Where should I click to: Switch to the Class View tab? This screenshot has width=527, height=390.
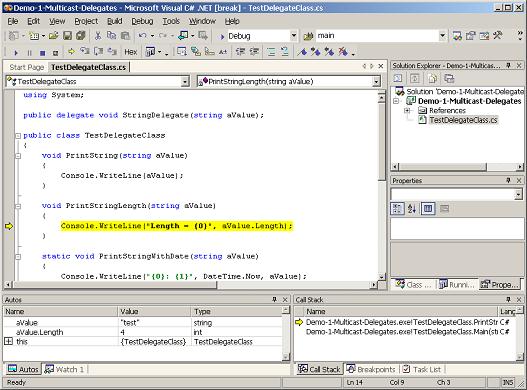[x=413, y=284]
